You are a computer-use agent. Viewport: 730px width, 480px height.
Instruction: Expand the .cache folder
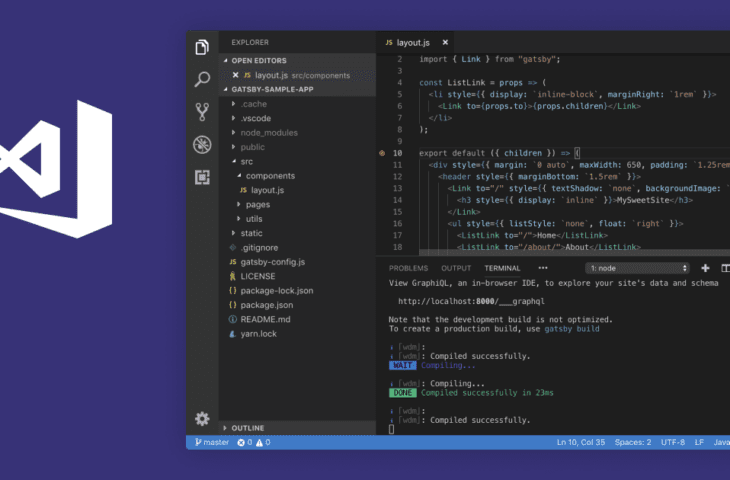point(297,104)
